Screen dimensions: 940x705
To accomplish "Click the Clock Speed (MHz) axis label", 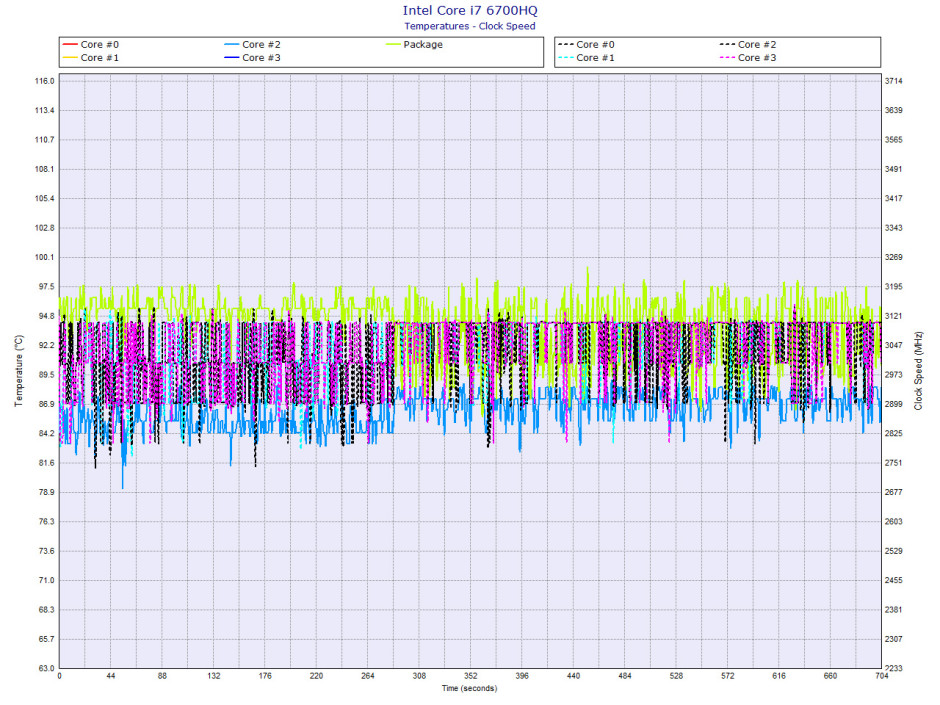I will click(x=918, y=373).
